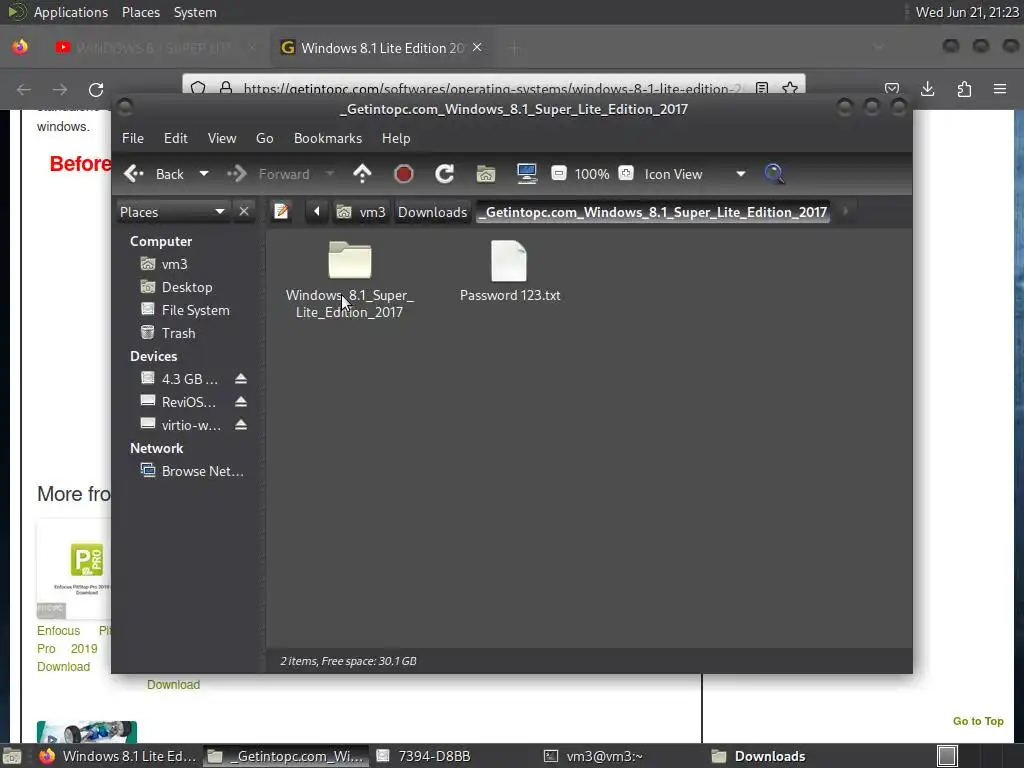Open Trash from the sidebar
1024x768 pixels.
click(x=168, y=333)
